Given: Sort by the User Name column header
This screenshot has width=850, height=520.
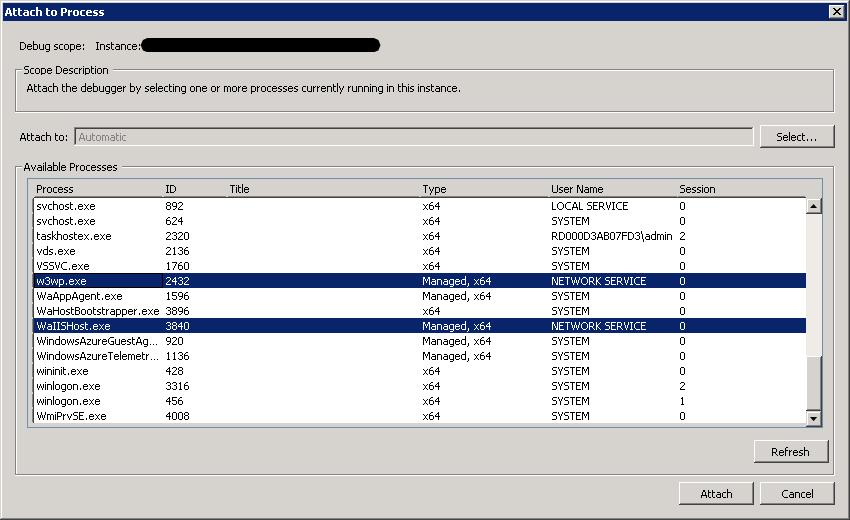Looking at the screenshot, I should point(577,189).
